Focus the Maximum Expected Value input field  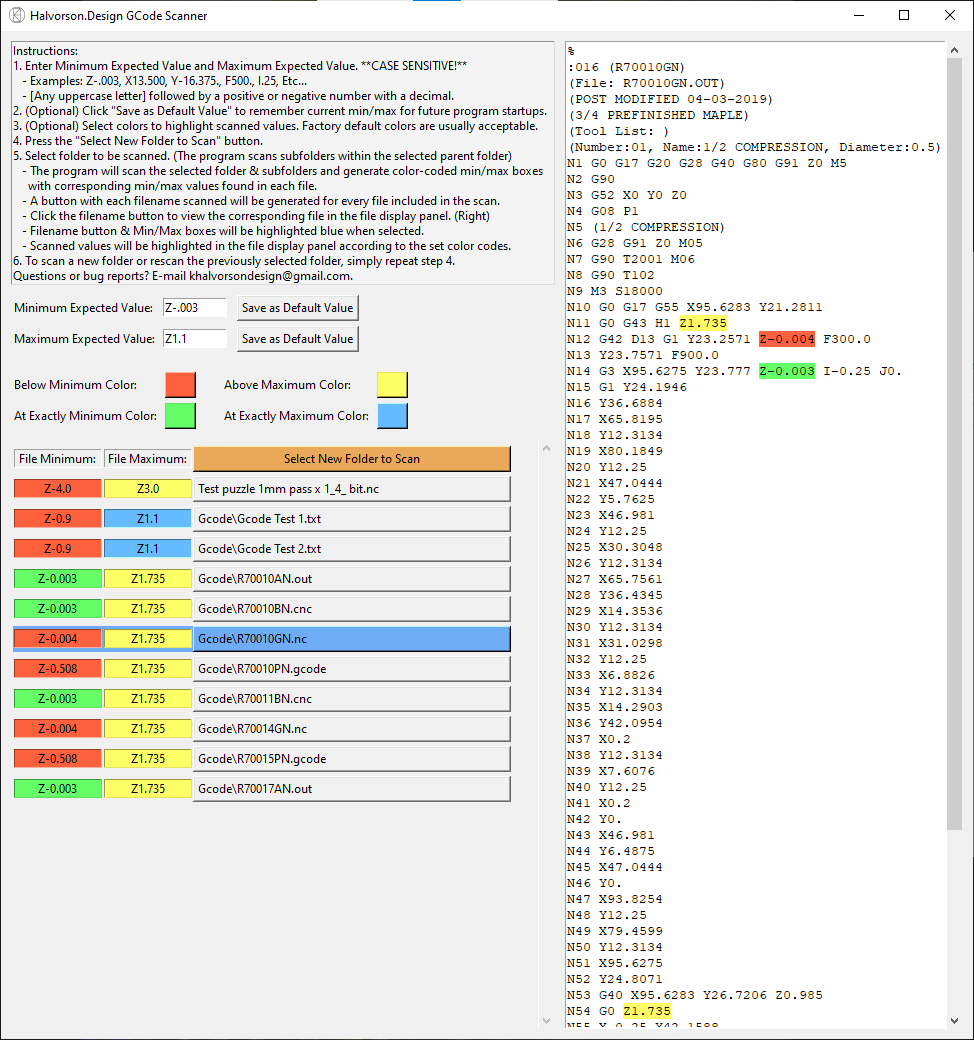click(x=194, y=339)
